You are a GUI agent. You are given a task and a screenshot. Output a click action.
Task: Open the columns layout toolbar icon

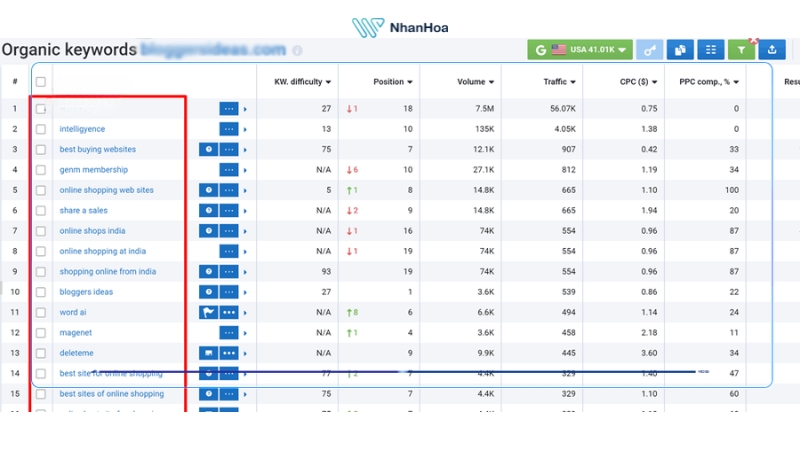[711, 50]
